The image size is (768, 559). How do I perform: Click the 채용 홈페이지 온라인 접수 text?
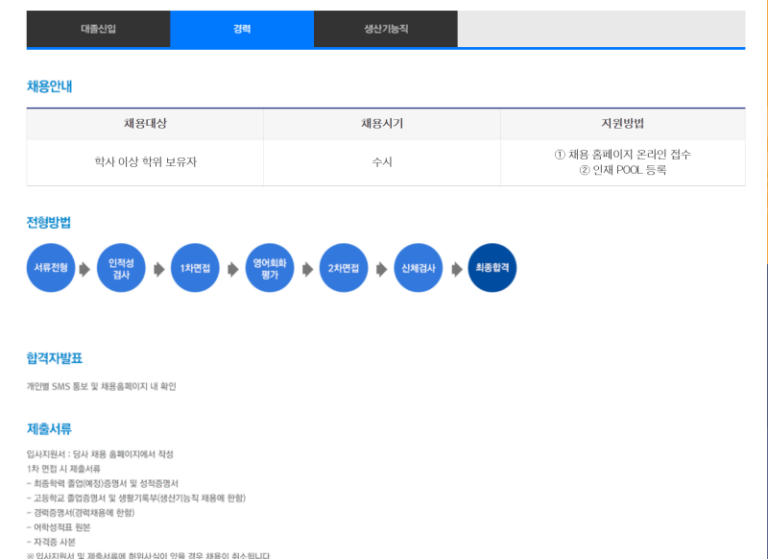point(622,155)
